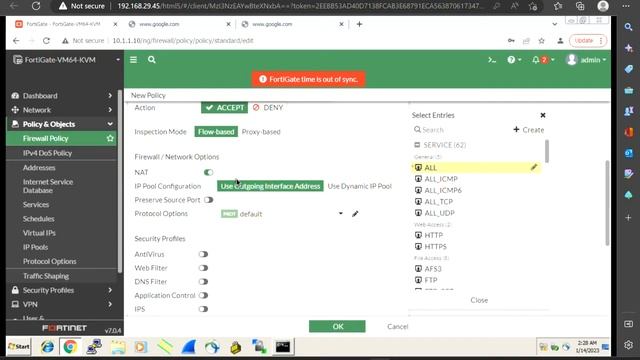Open the notifications bell icon
The width and height of the screenshot is (640, 360).
[x=543, y=60]
